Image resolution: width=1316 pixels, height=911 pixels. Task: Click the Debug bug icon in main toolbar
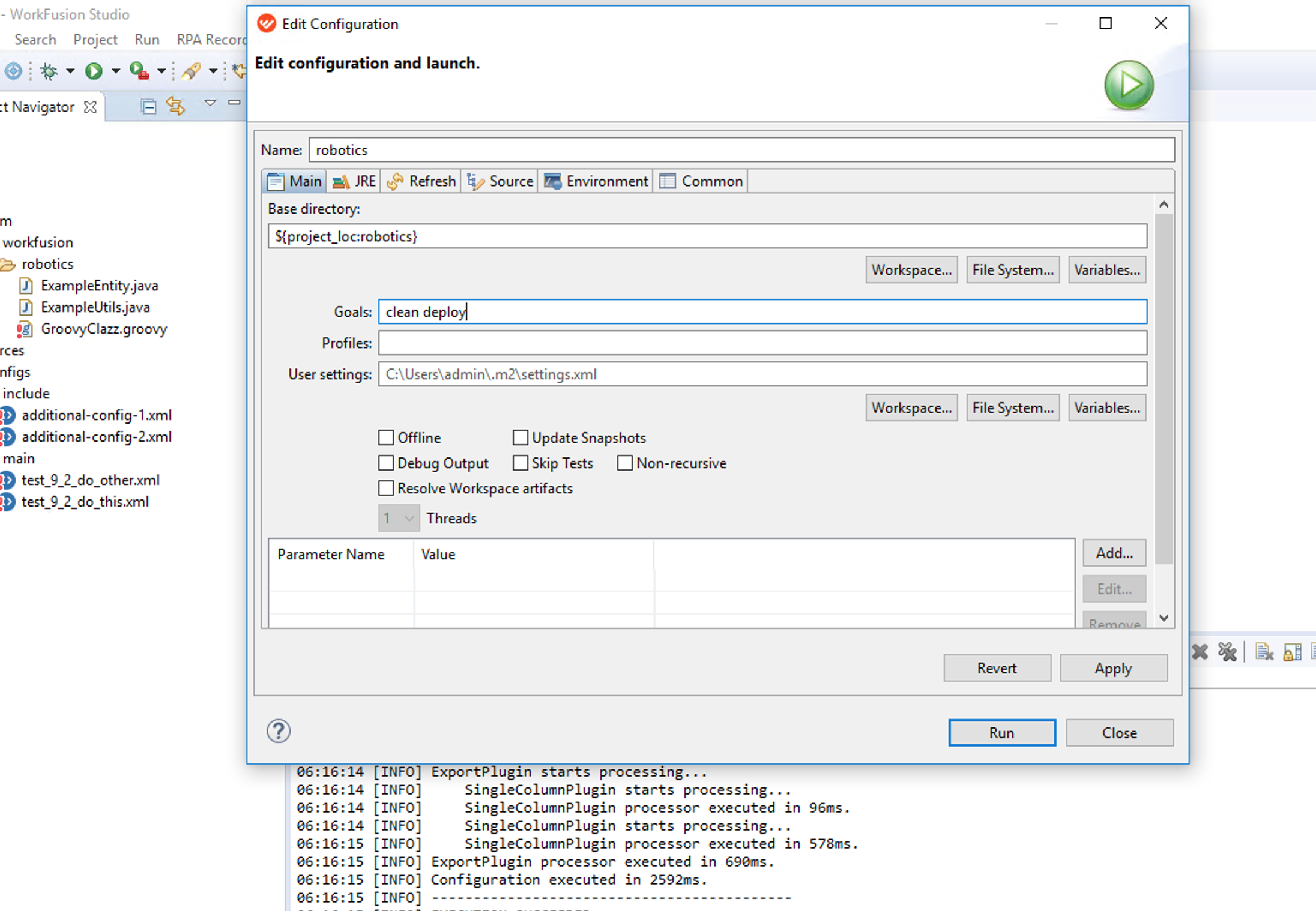(49, 71)
